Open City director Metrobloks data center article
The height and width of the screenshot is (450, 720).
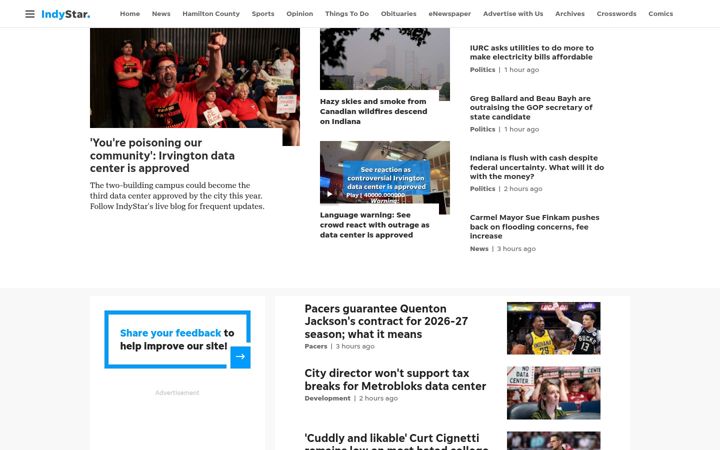click(395, 380)
